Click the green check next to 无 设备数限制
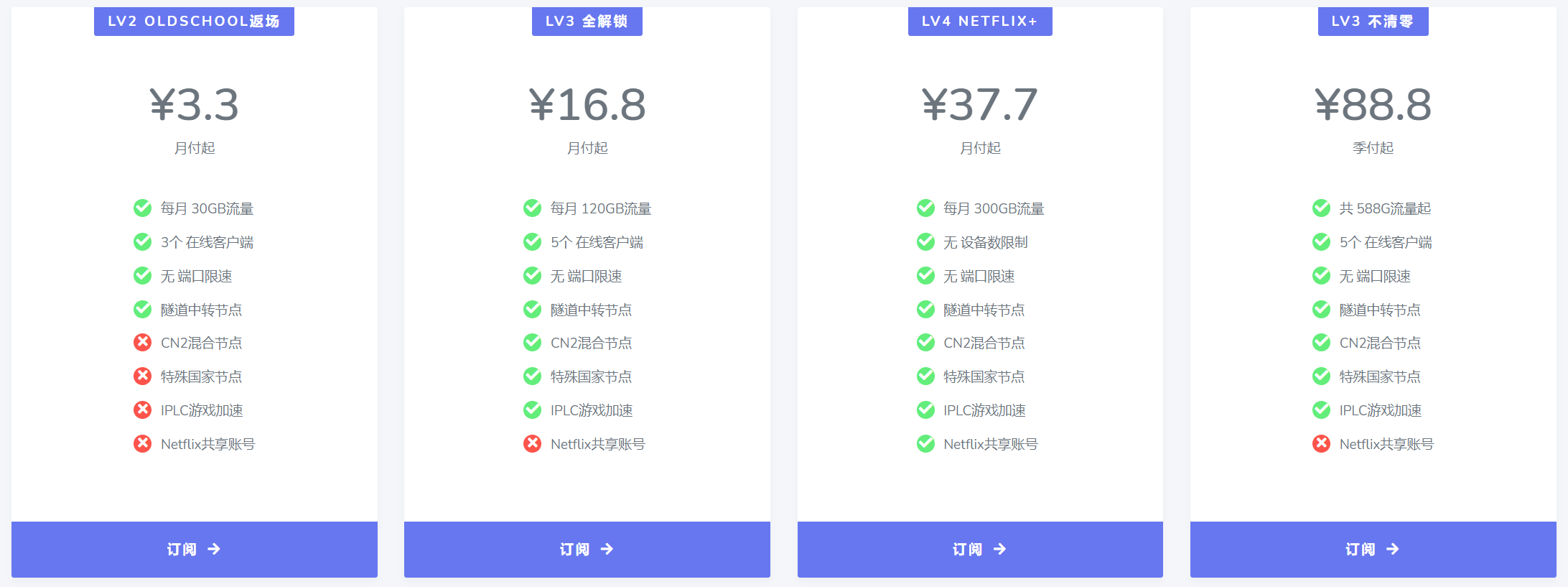1568x587 pixels. click(925, 242)
